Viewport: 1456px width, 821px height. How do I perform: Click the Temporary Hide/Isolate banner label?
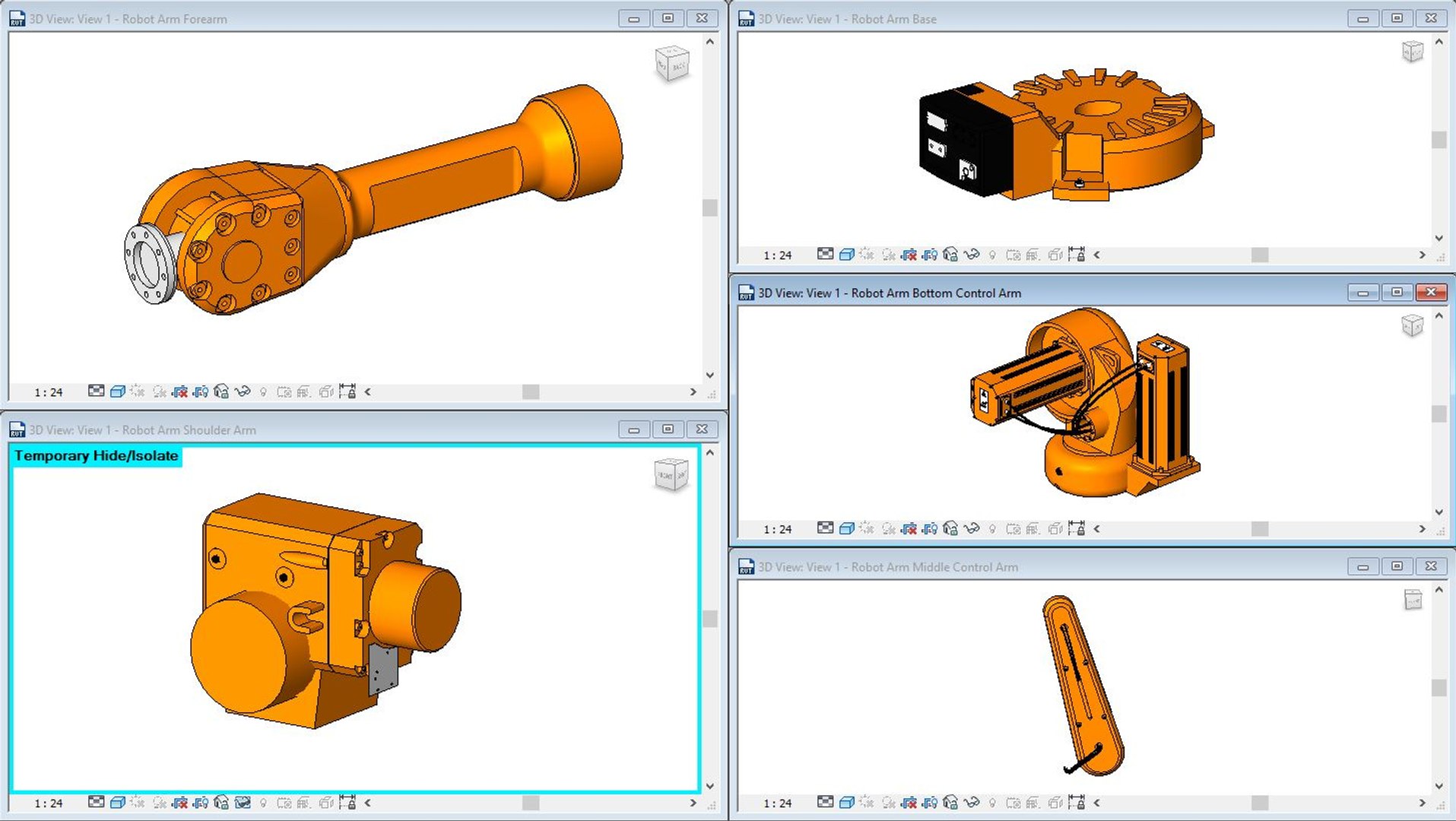click(97, 455)
